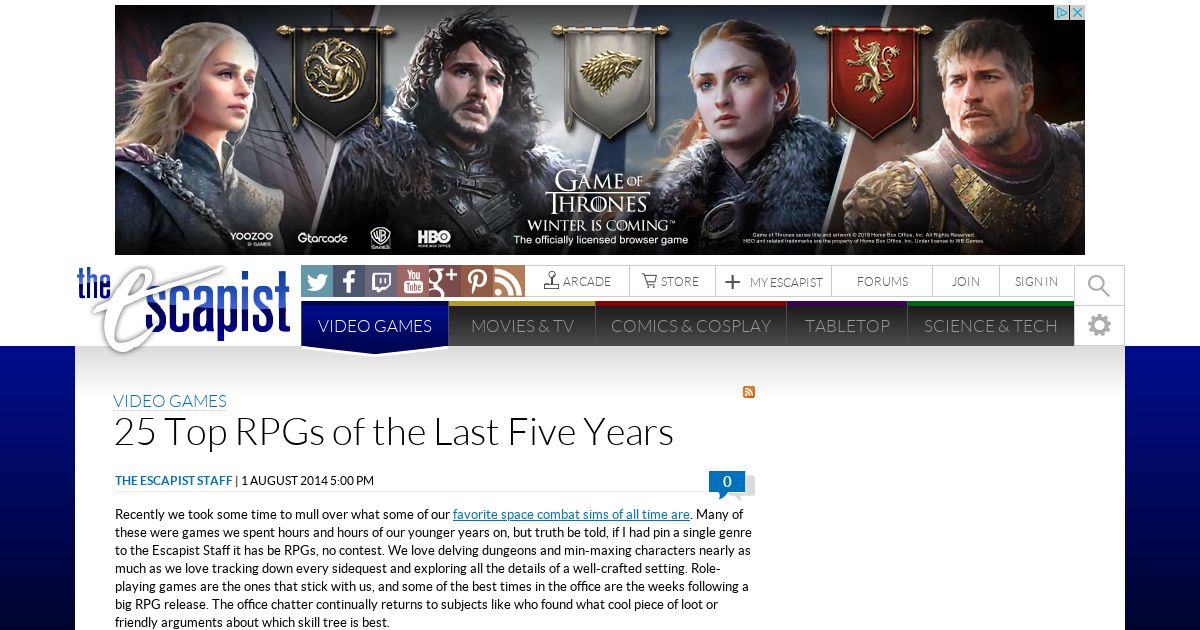Viewport: 1200px width, 630px height.
Task: Click Sign In
Action: pos(1036,281)
